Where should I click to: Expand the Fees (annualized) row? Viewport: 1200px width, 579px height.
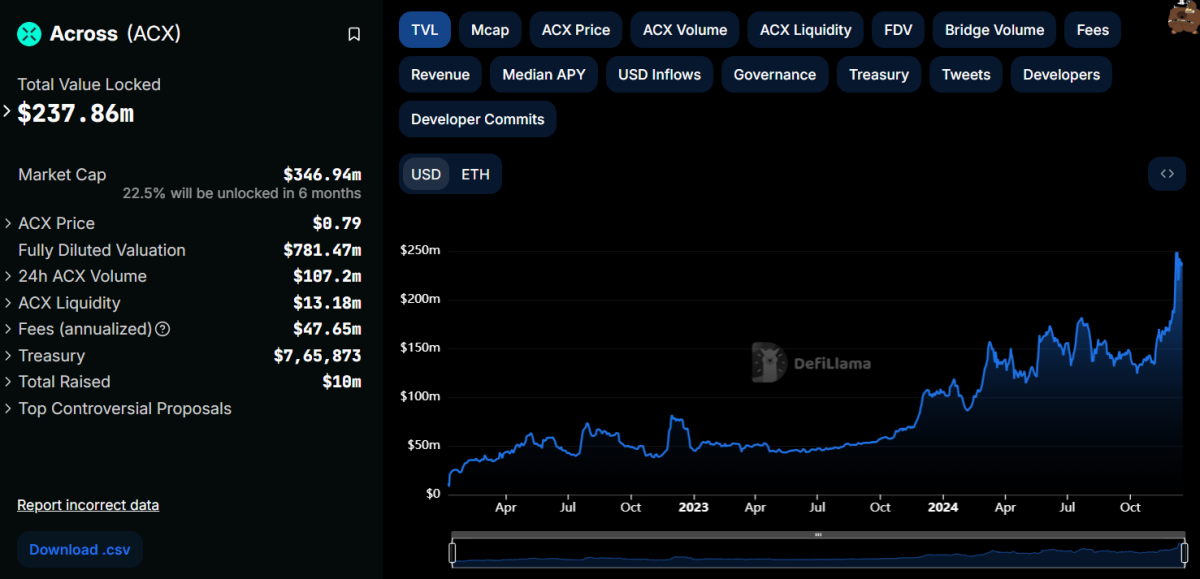[9, 329]
